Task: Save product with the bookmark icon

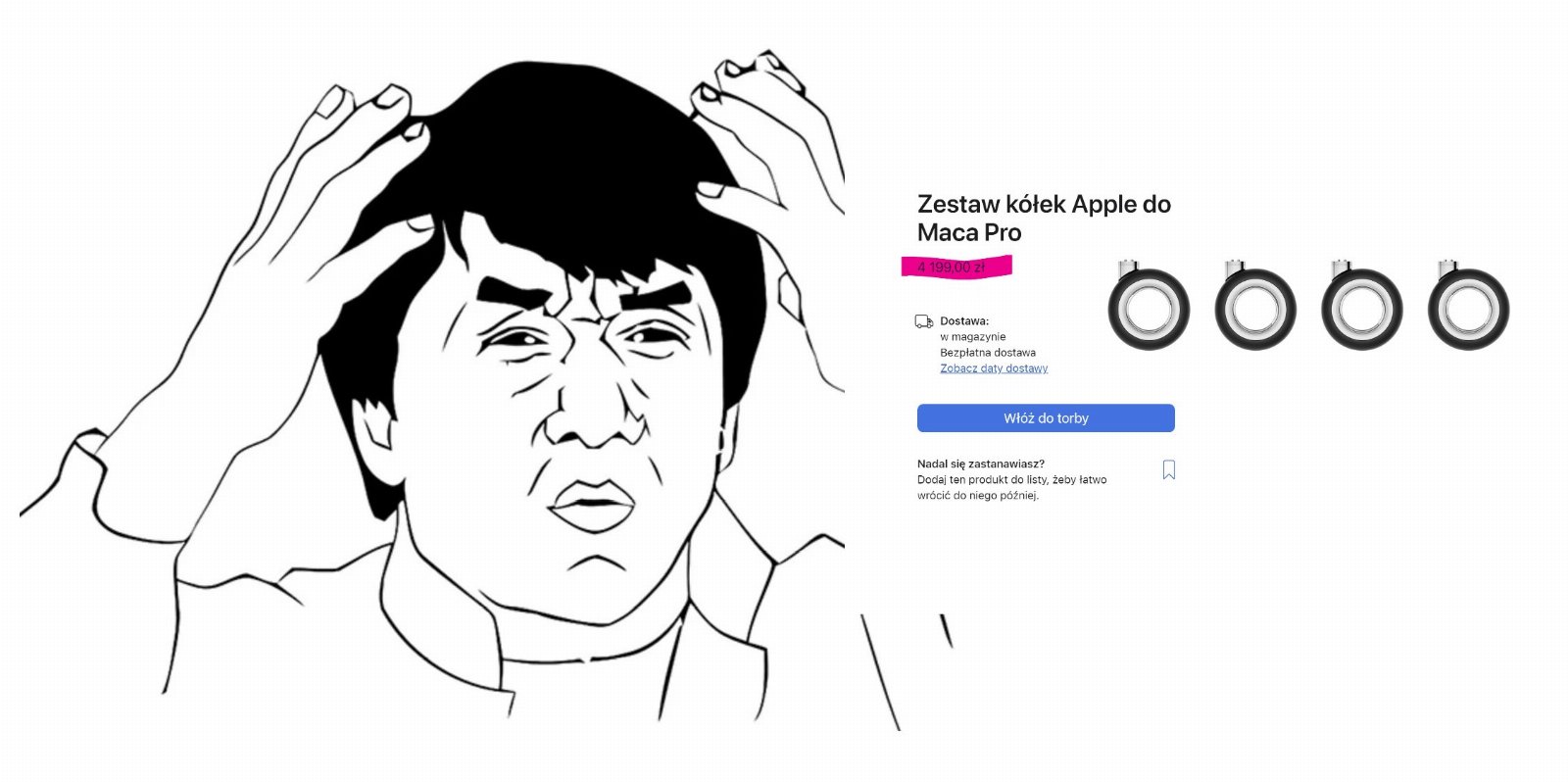Action: [1168, 470]
